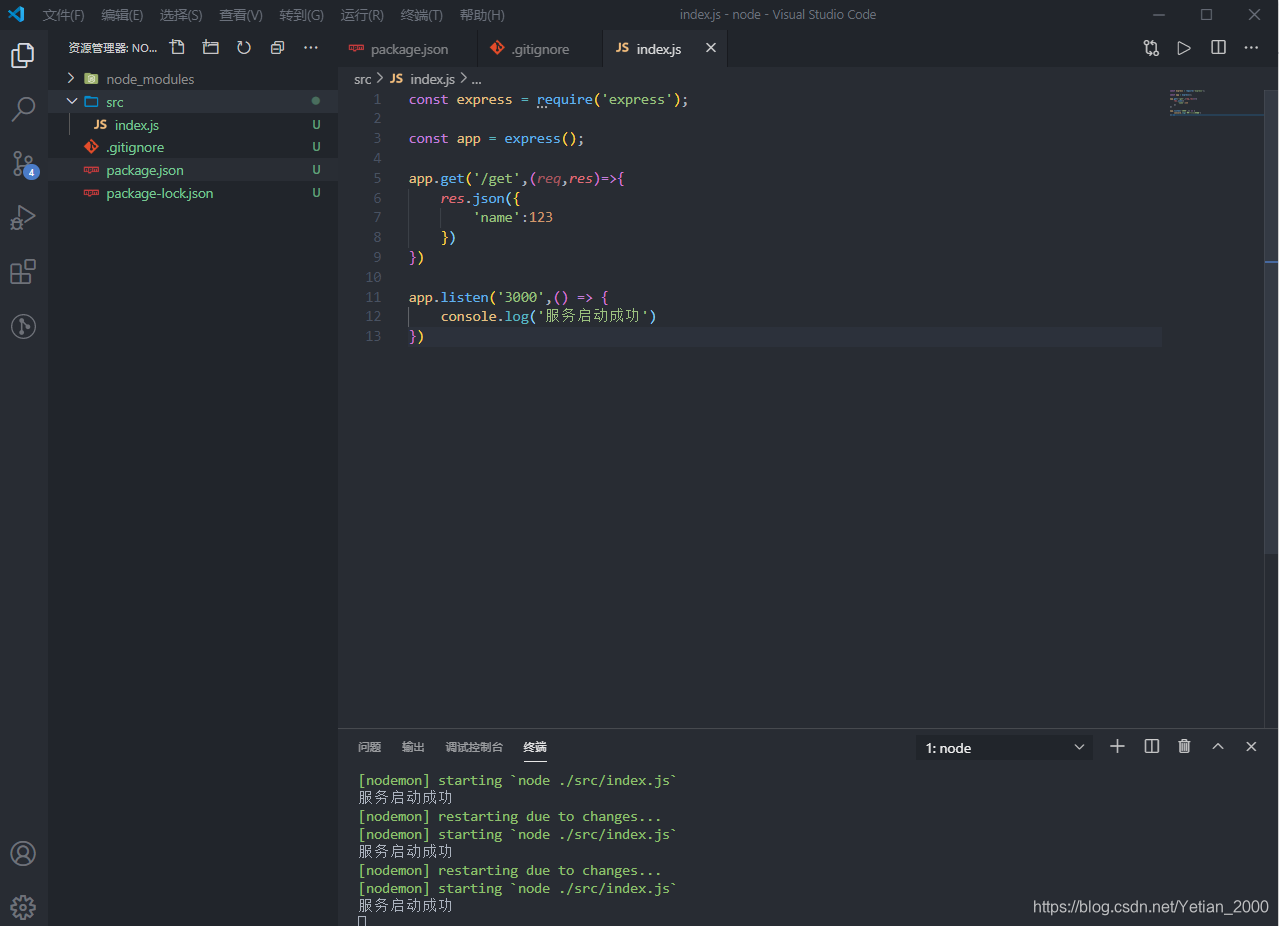Viewport: 1279px width, 926px height.
Task: Click the breadcrumb ellipsis symbol segment
Action: [x=477, y=79]
